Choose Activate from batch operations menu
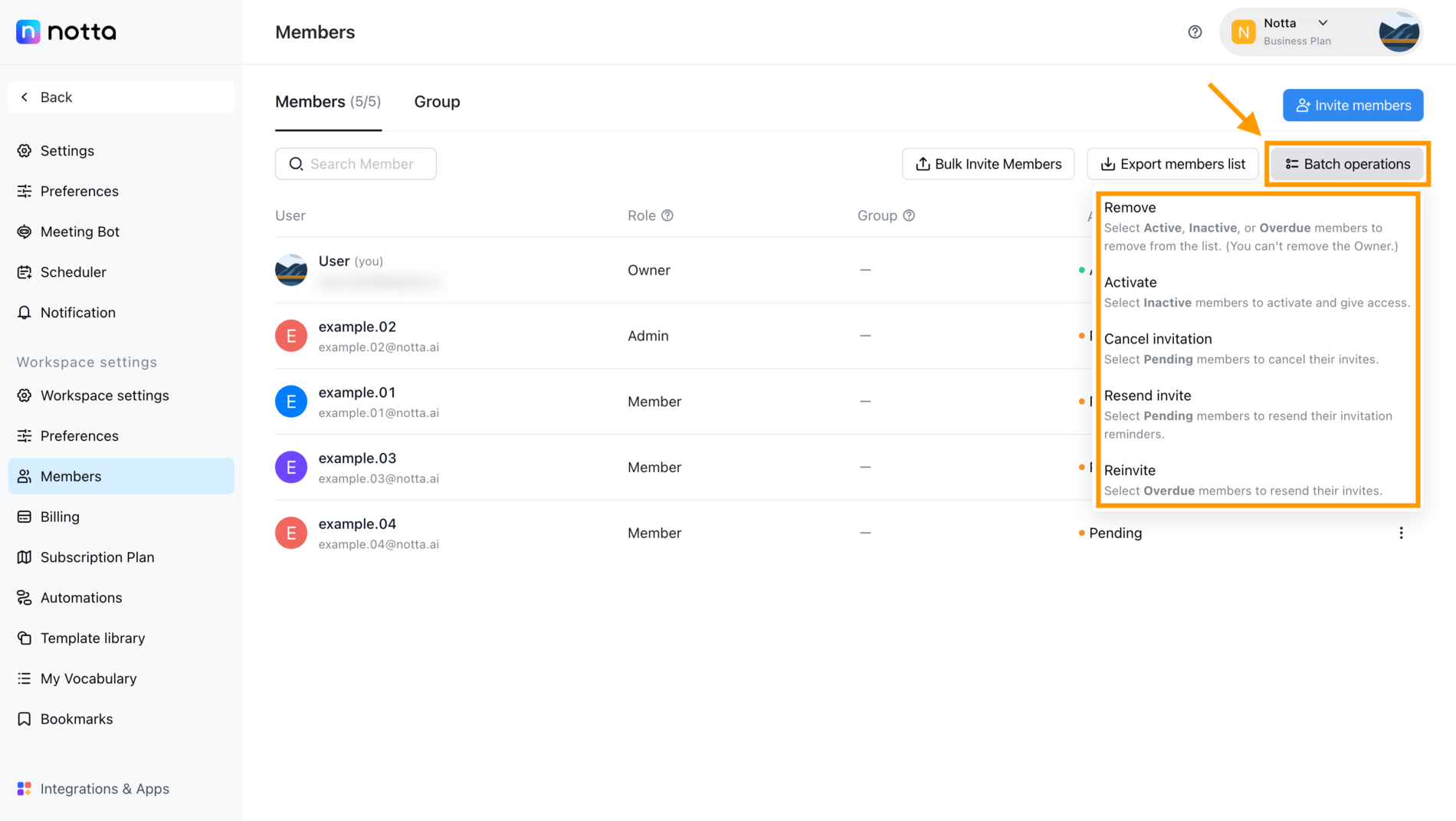 tap(1258, 292)
